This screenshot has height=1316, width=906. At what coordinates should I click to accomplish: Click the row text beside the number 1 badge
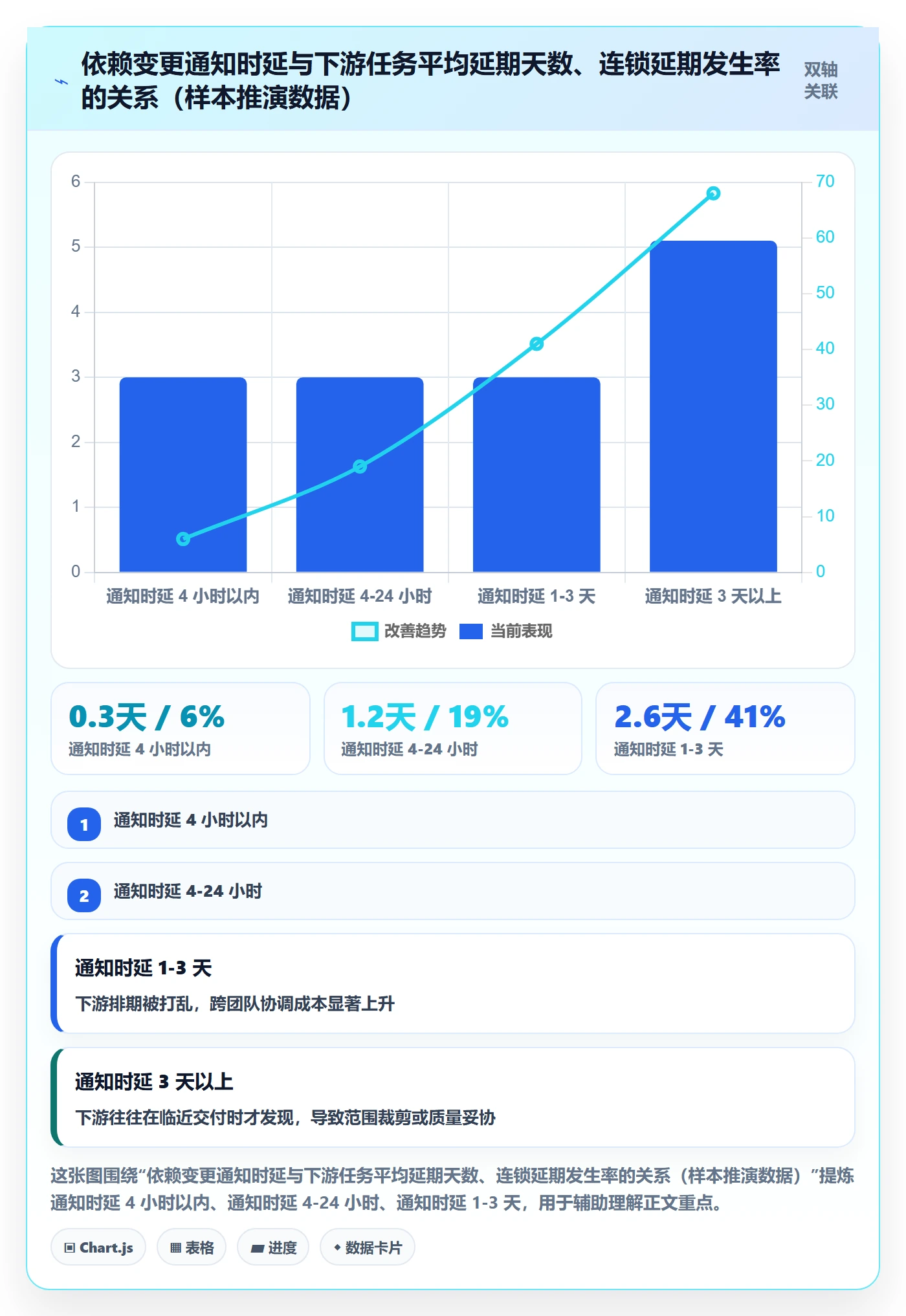(x=191, y=820)
